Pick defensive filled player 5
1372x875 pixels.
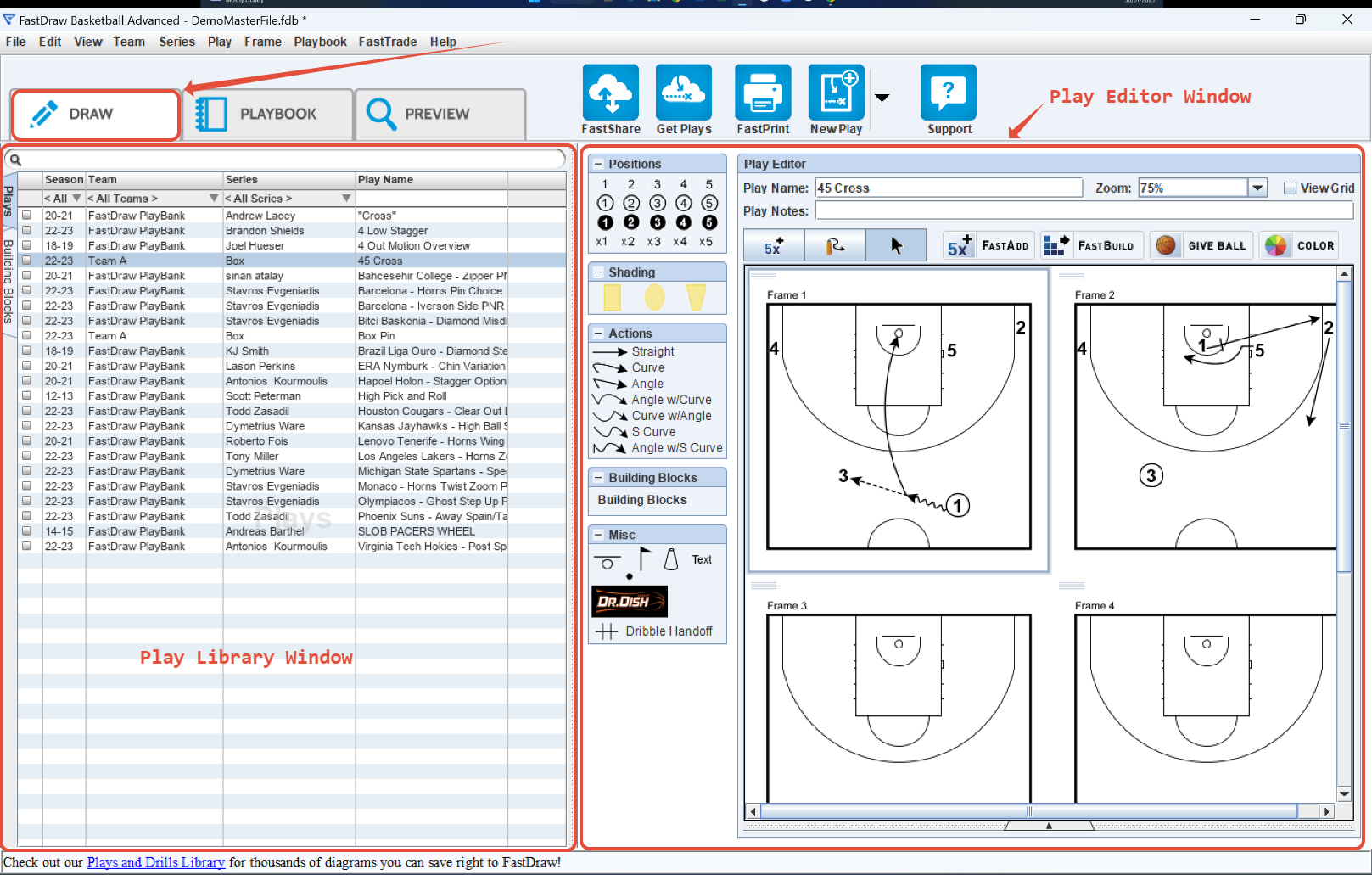pyautogui.click(x=709, y=222)
